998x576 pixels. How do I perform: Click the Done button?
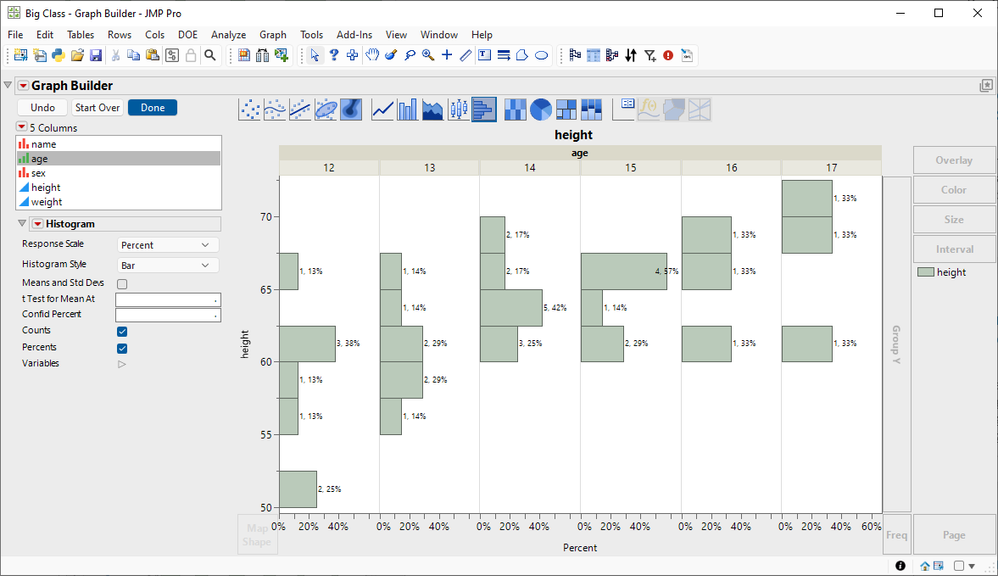click(x=153, y=108)
